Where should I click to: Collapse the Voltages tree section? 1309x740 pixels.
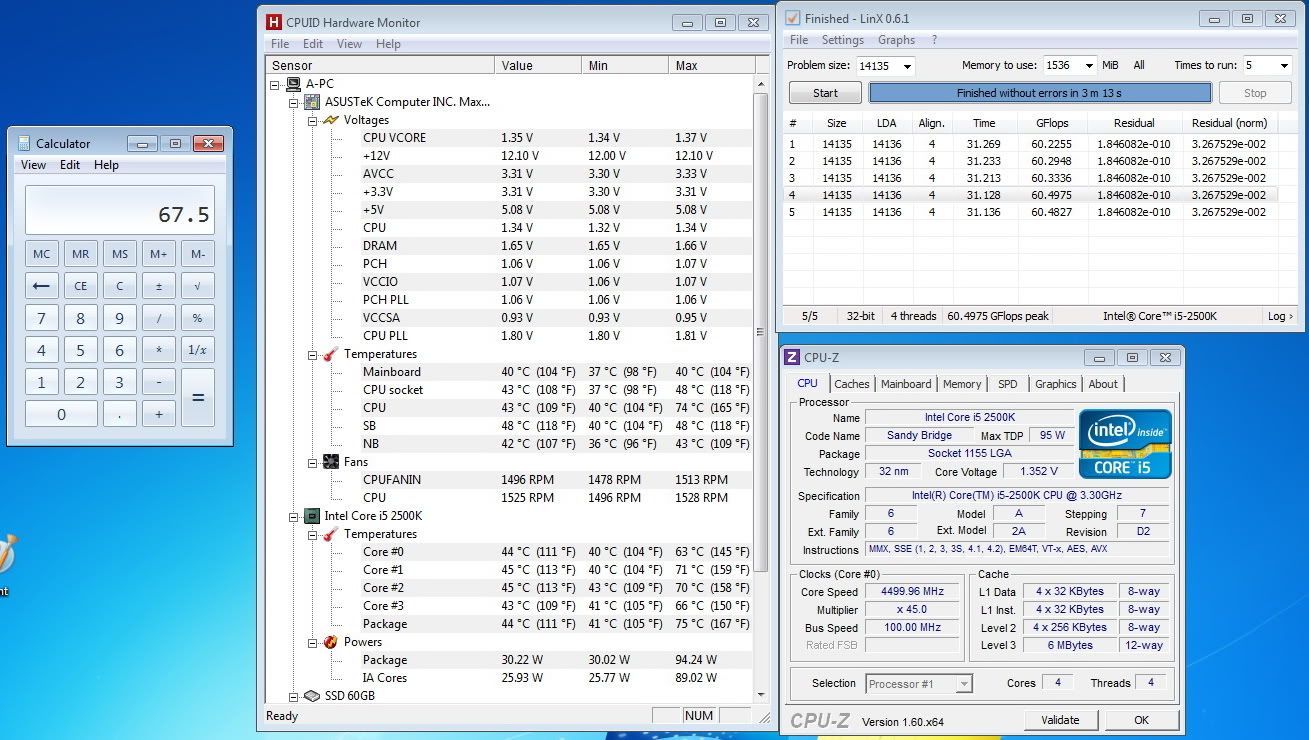(312, 120)
